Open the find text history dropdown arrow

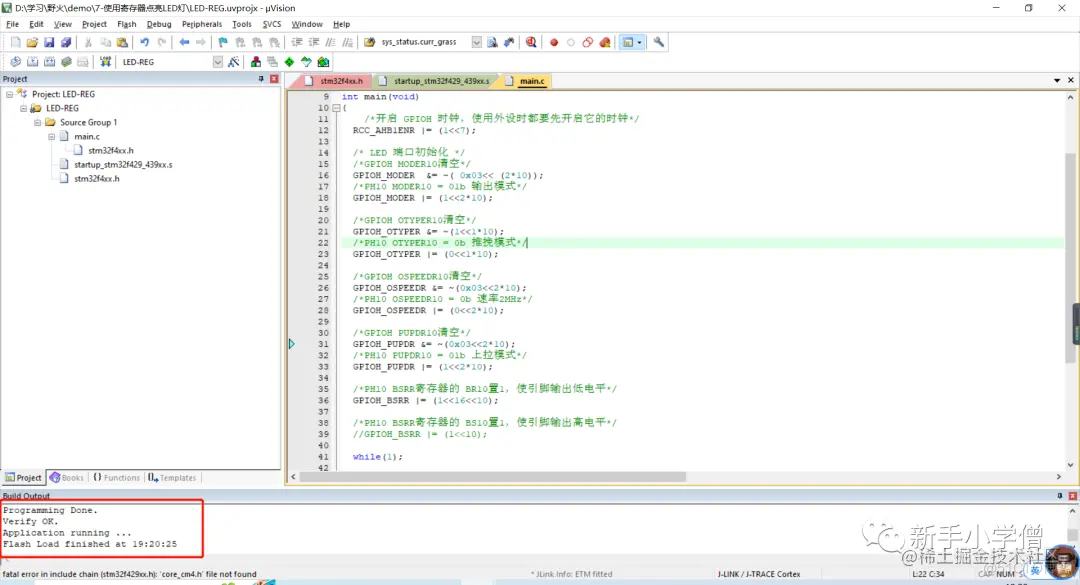tap(477, 42)
